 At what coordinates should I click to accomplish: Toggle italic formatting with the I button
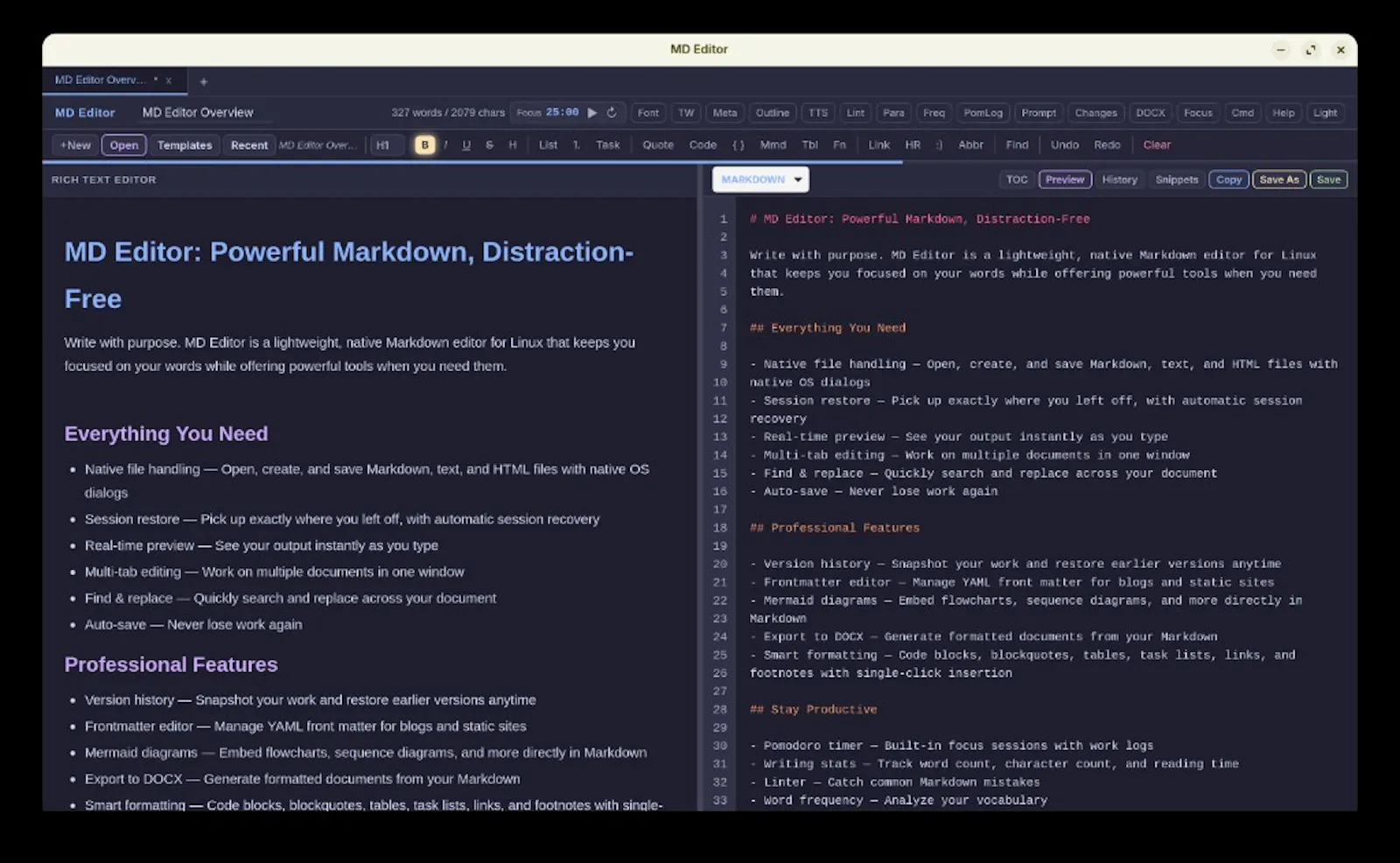[x=445, y=145]
